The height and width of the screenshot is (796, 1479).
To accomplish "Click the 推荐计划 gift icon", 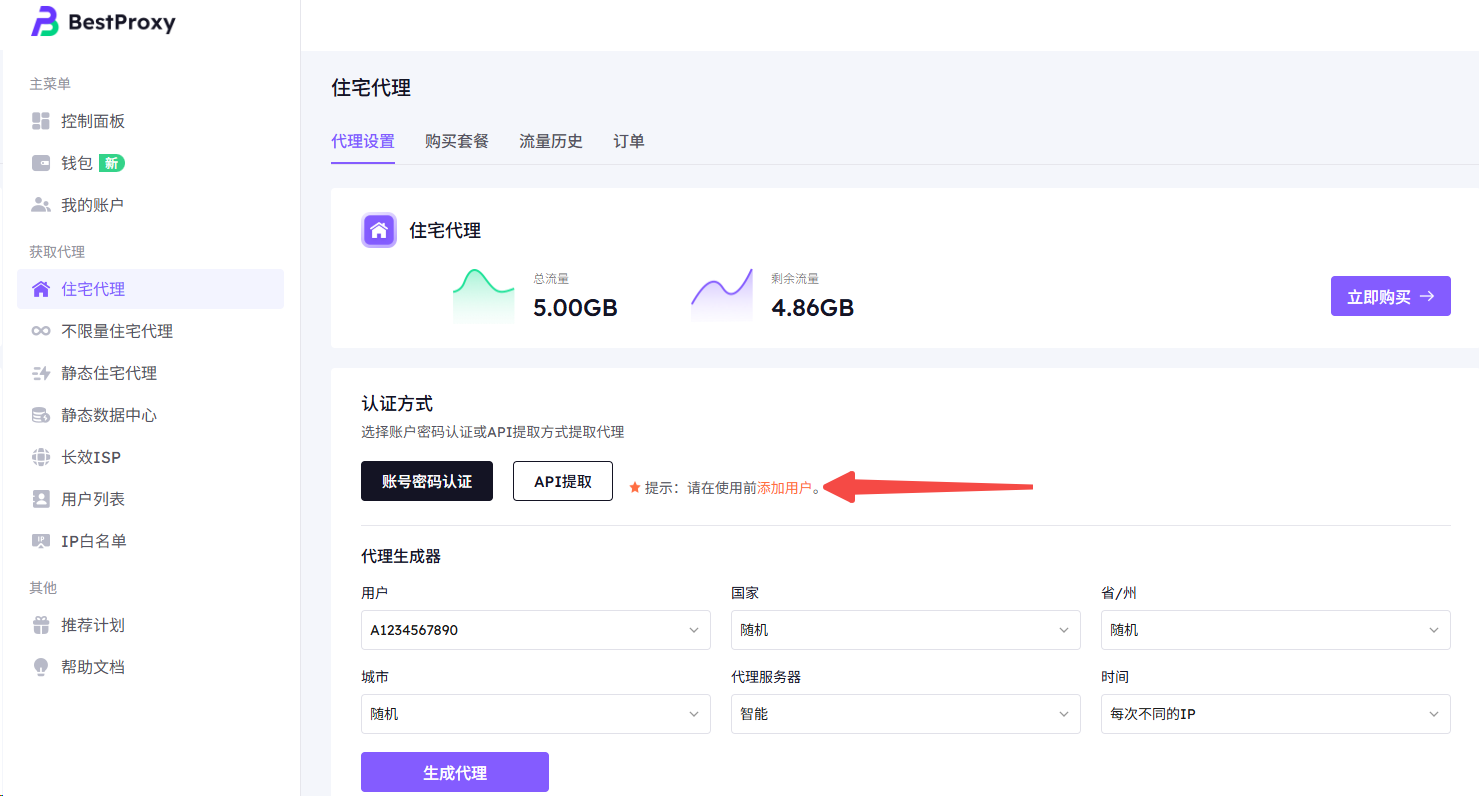I will (41, 625).
